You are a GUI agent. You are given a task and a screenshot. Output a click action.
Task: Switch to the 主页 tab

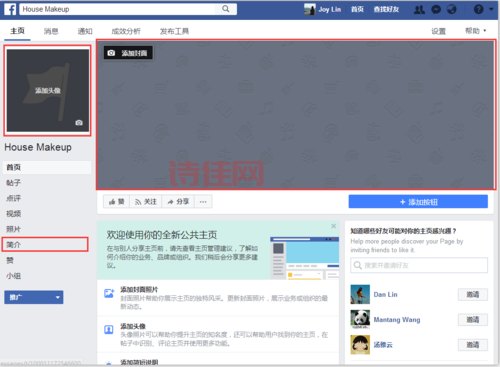tap(17, 31)
